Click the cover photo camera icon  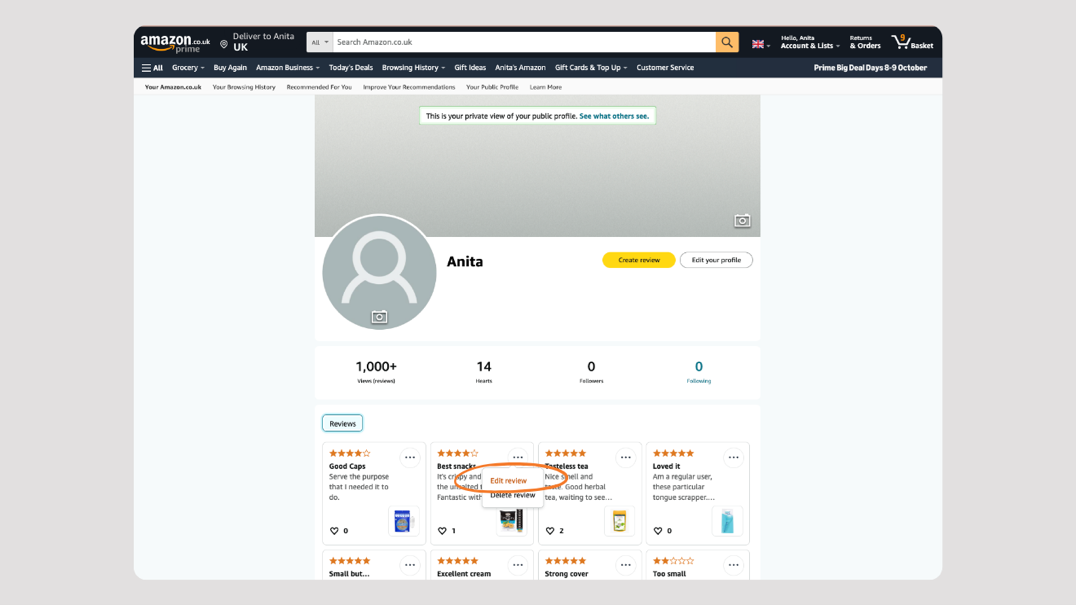(x=742, y=221)
